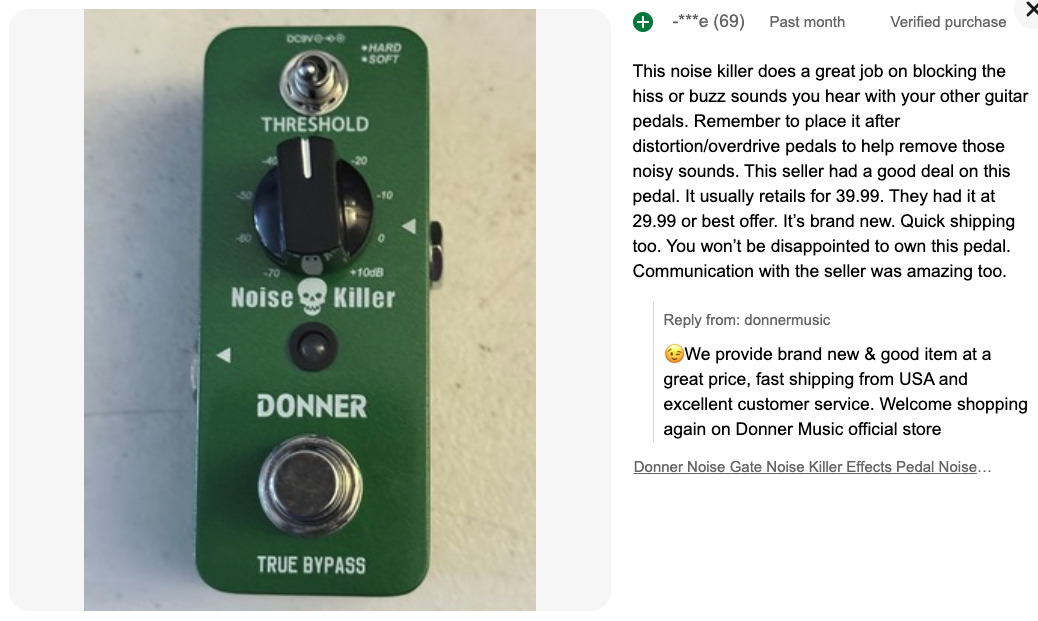Click the pedal's LED indicator light
Viewport: 1038px width, 621px height.
pos(313,348)
